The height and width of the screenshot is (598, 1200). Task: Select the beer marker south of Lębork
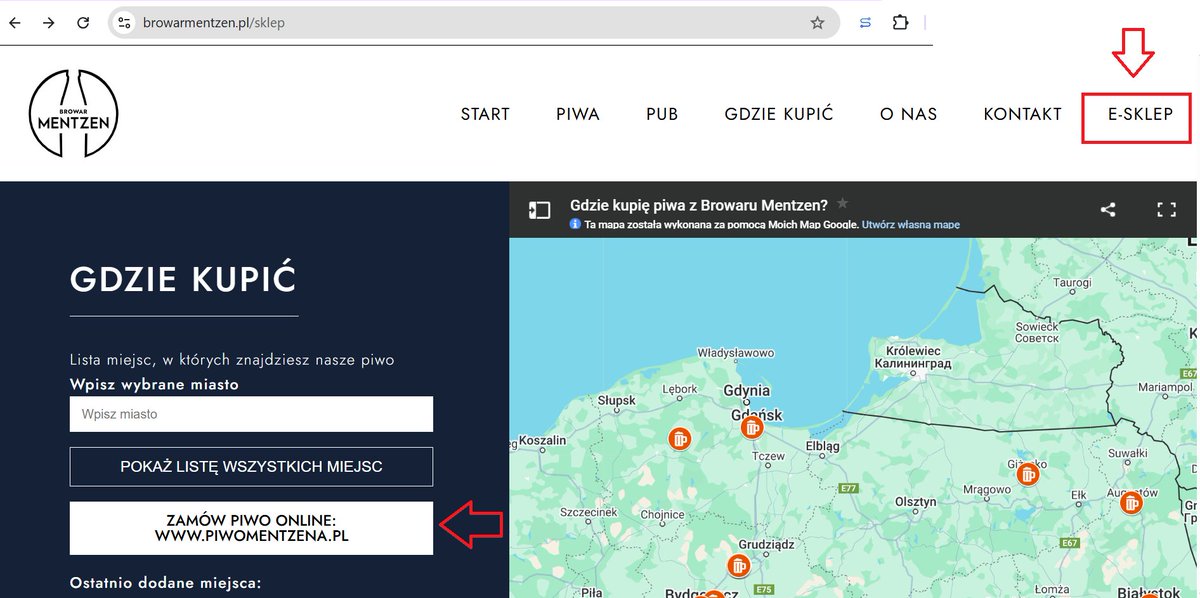679,438
